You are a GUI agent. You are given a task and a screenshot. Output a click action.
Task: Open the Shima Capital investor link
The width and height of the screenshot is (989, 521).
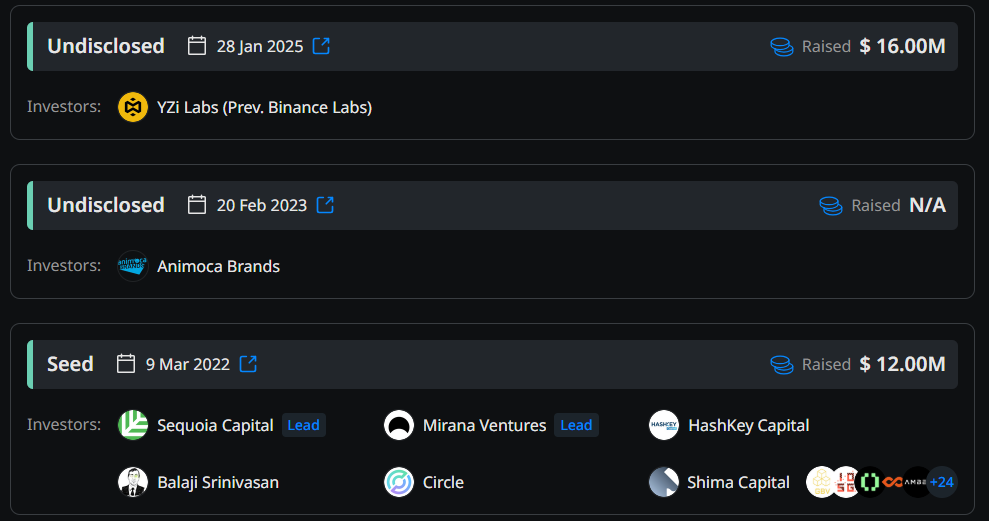coord(738,483)
